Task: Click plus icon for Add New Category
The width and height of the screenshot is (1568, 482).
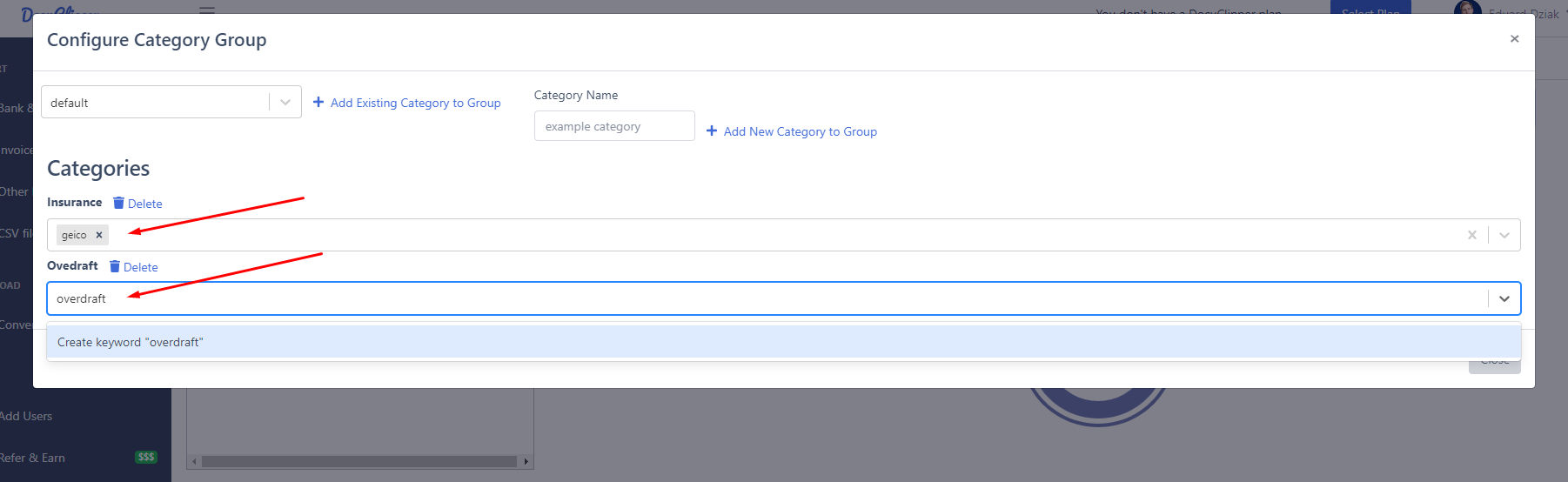Action: tap(712, 131)
